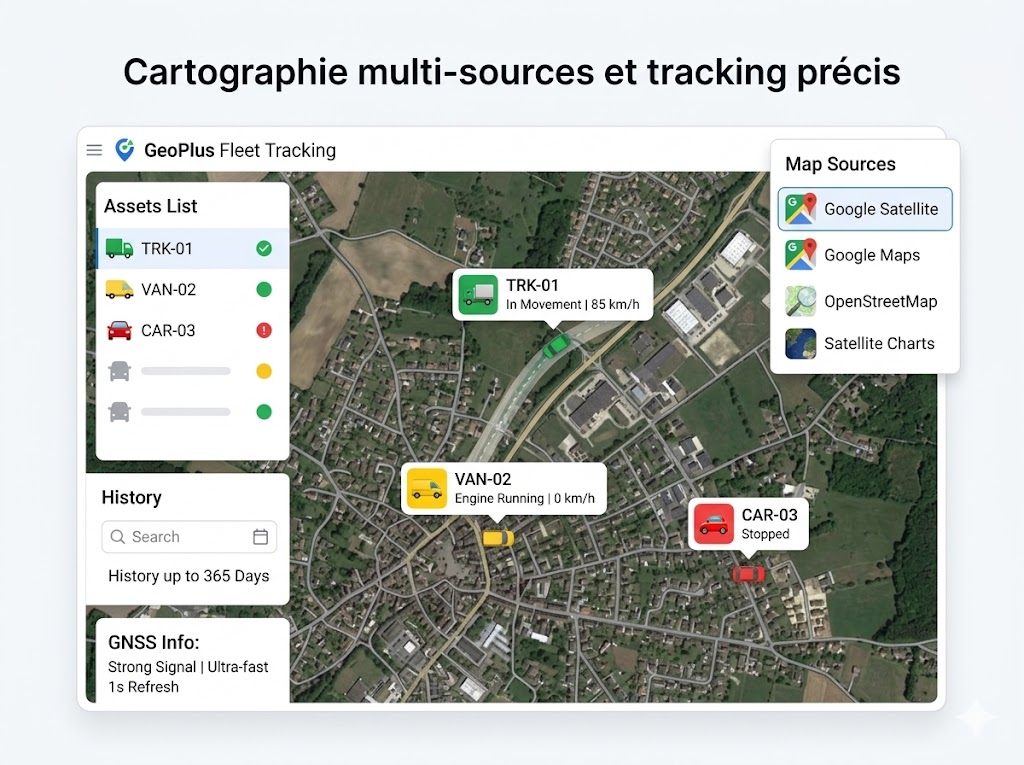The image size is (1024, 765).
Task: Open the hamburger menu icon
Action: point(94,150)
